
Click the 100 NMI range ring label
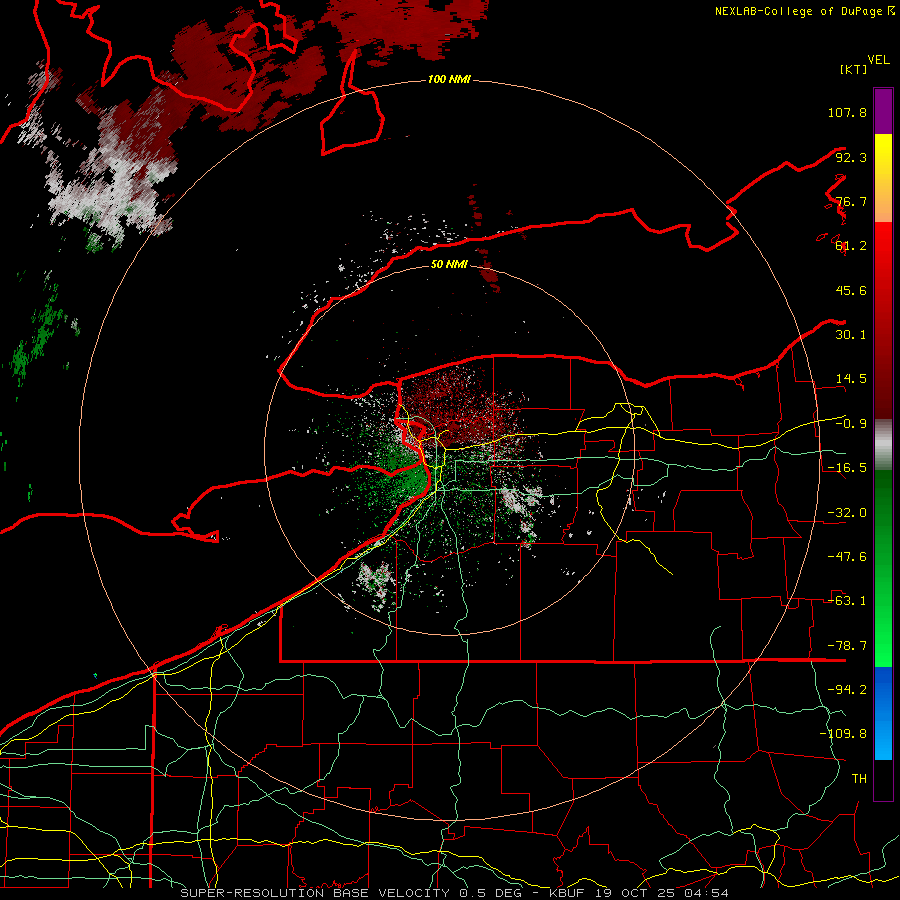pos(449,79)
